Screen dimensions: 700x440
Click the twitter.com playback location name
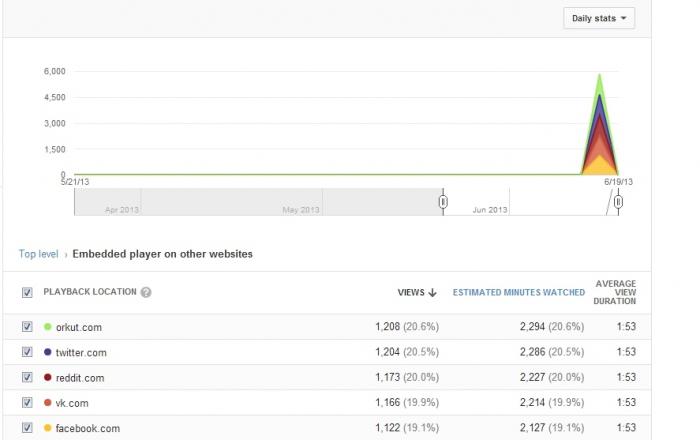click(81, 353)
